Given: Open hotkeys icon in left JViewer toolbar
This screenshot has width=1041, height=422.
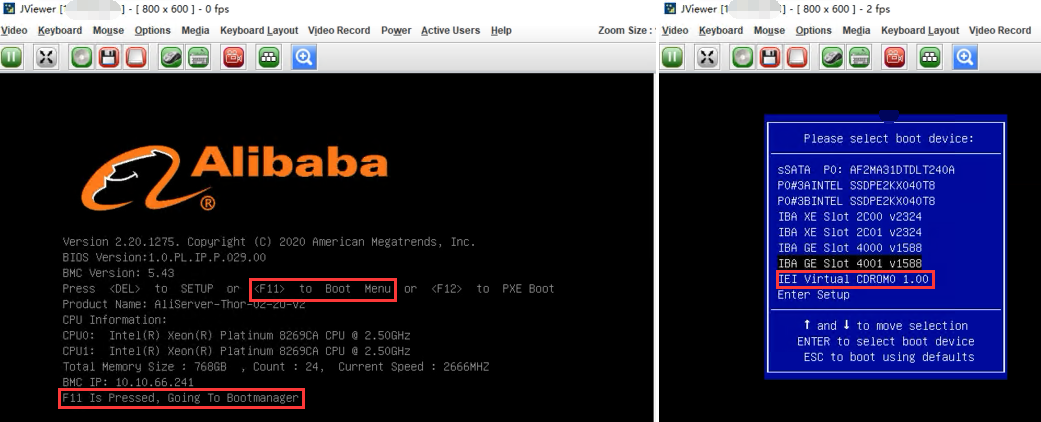Looking at the screenshot, I should pyautogui.click(x=268, y=58).
